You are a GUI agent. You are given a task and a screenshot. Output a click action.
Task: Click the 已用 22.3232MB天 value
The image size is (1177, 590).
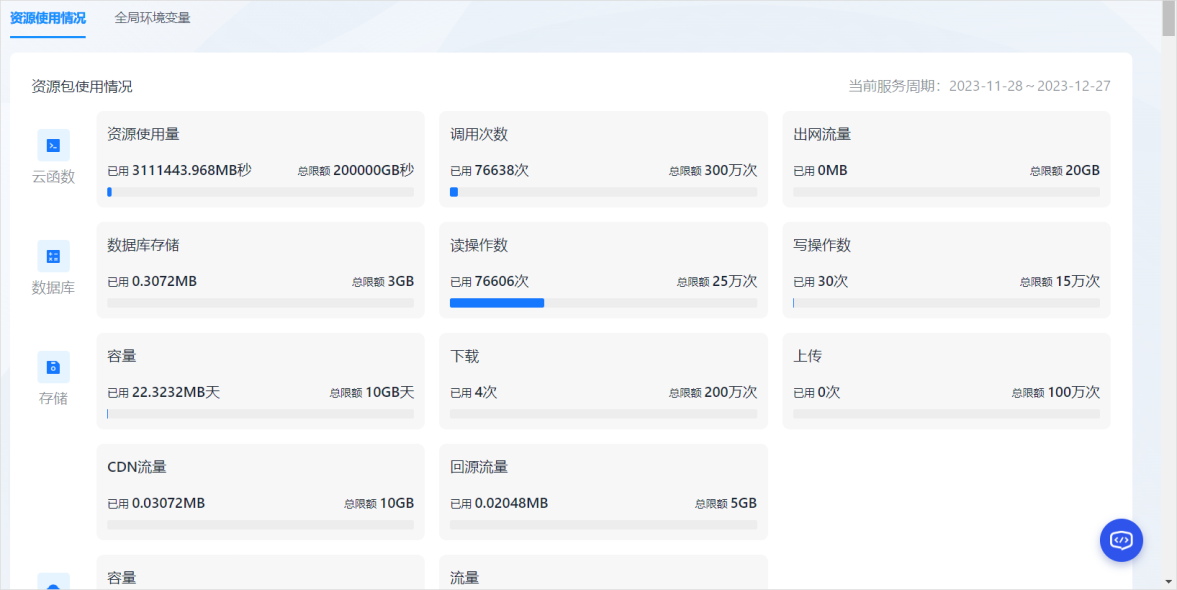click(164, 393)
